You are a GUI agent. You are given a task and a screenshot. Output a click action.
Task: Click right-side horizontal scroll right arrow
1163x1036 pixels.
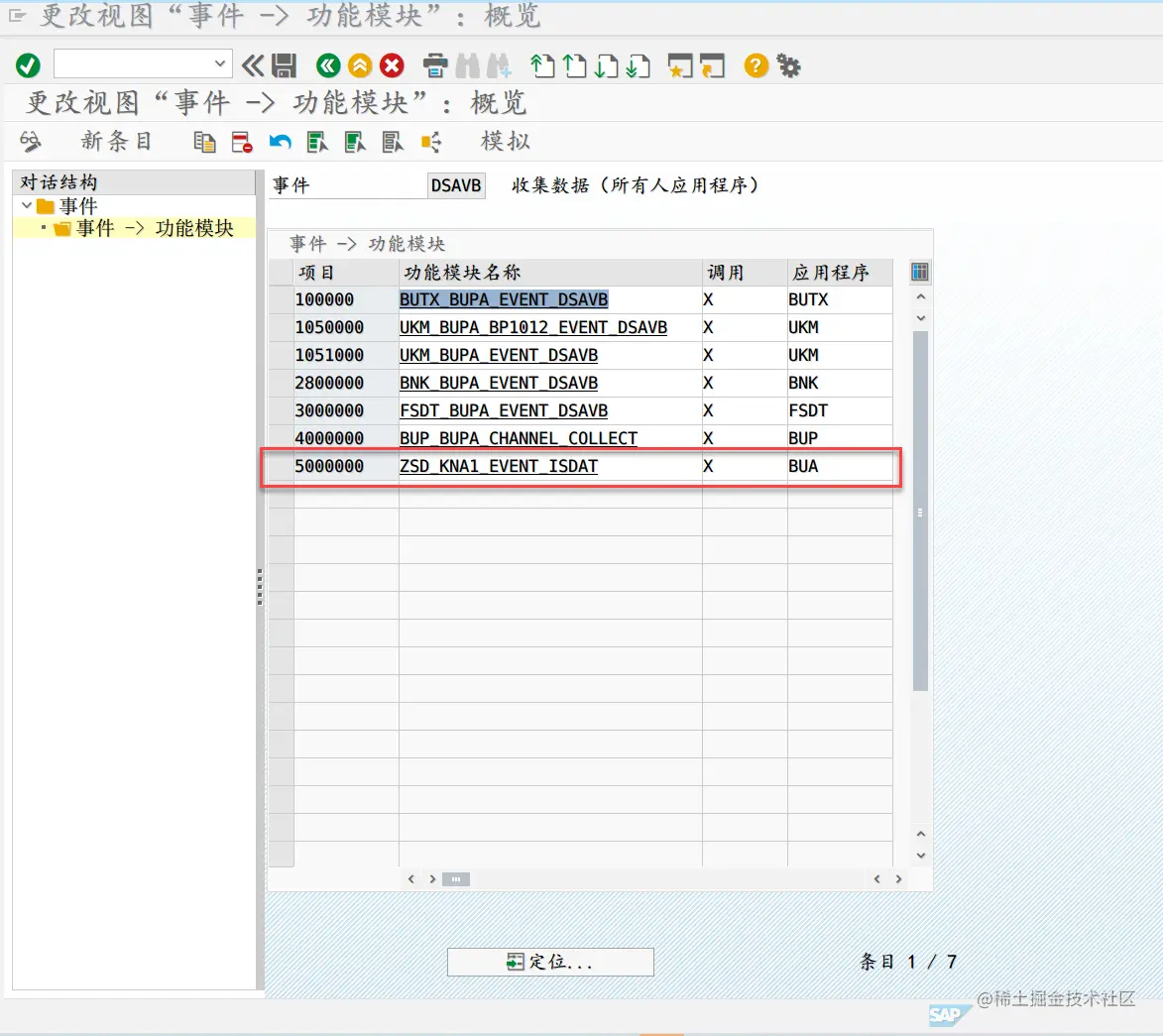point(898,878)
